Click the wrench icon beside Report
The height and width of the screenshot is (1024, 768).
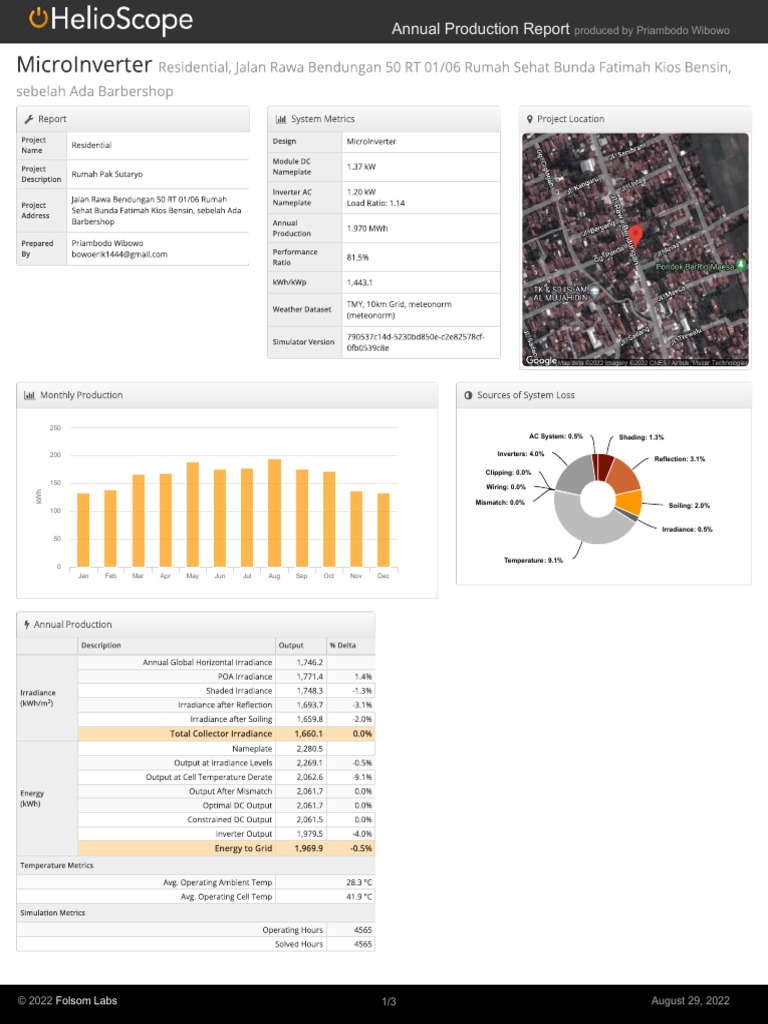click(x=28, y=119)
